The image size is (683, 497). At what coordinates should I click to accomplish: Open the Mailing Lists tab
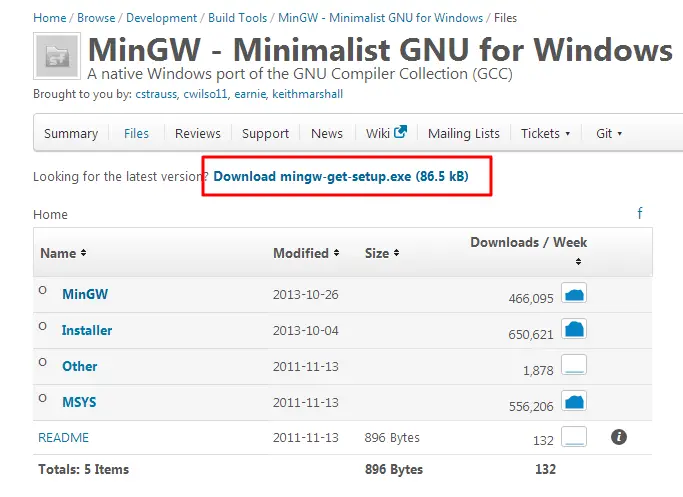(464, 133)
